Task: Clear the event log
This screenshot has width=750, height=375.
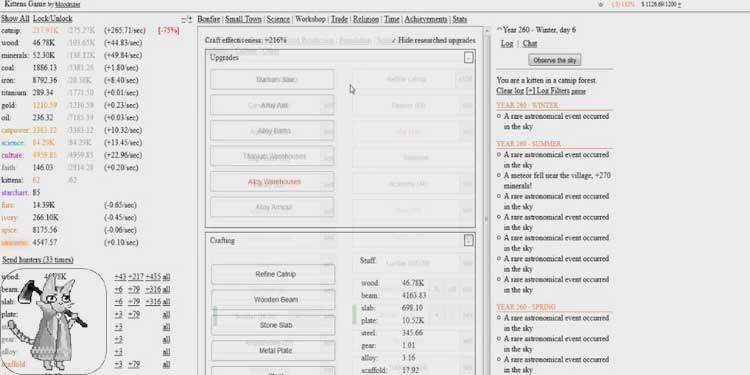Action: click(510, 91)
